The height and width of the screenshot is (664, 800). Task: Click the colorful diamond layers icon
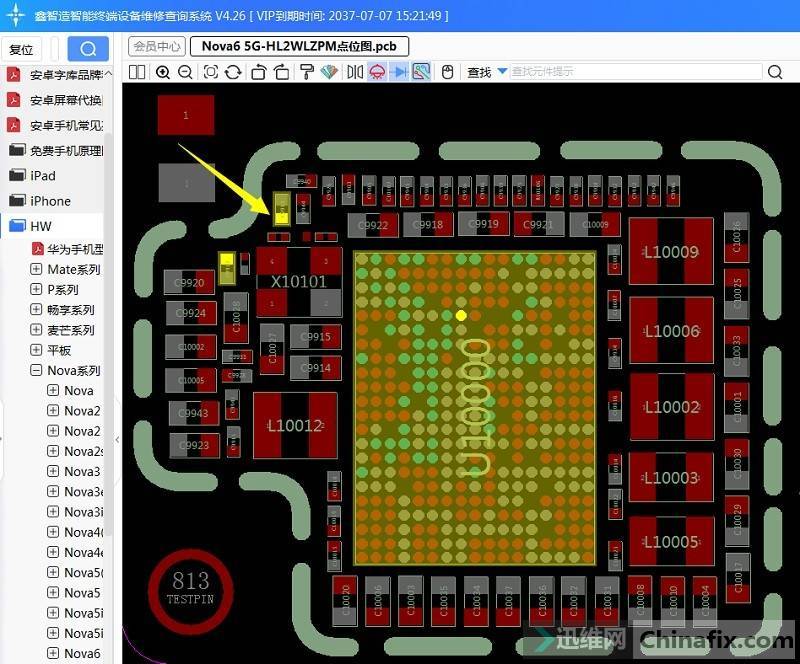(x=329, y=72)
